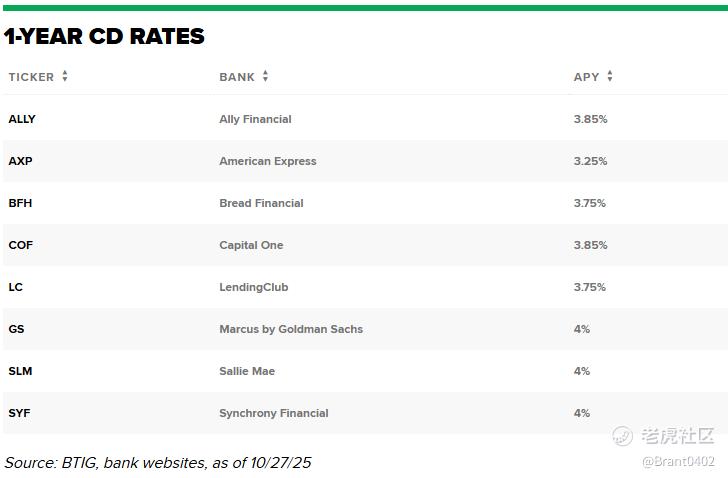Sort table by BANK header
The height and width of the screenshot is (478, 728).
tap(237, 77)
